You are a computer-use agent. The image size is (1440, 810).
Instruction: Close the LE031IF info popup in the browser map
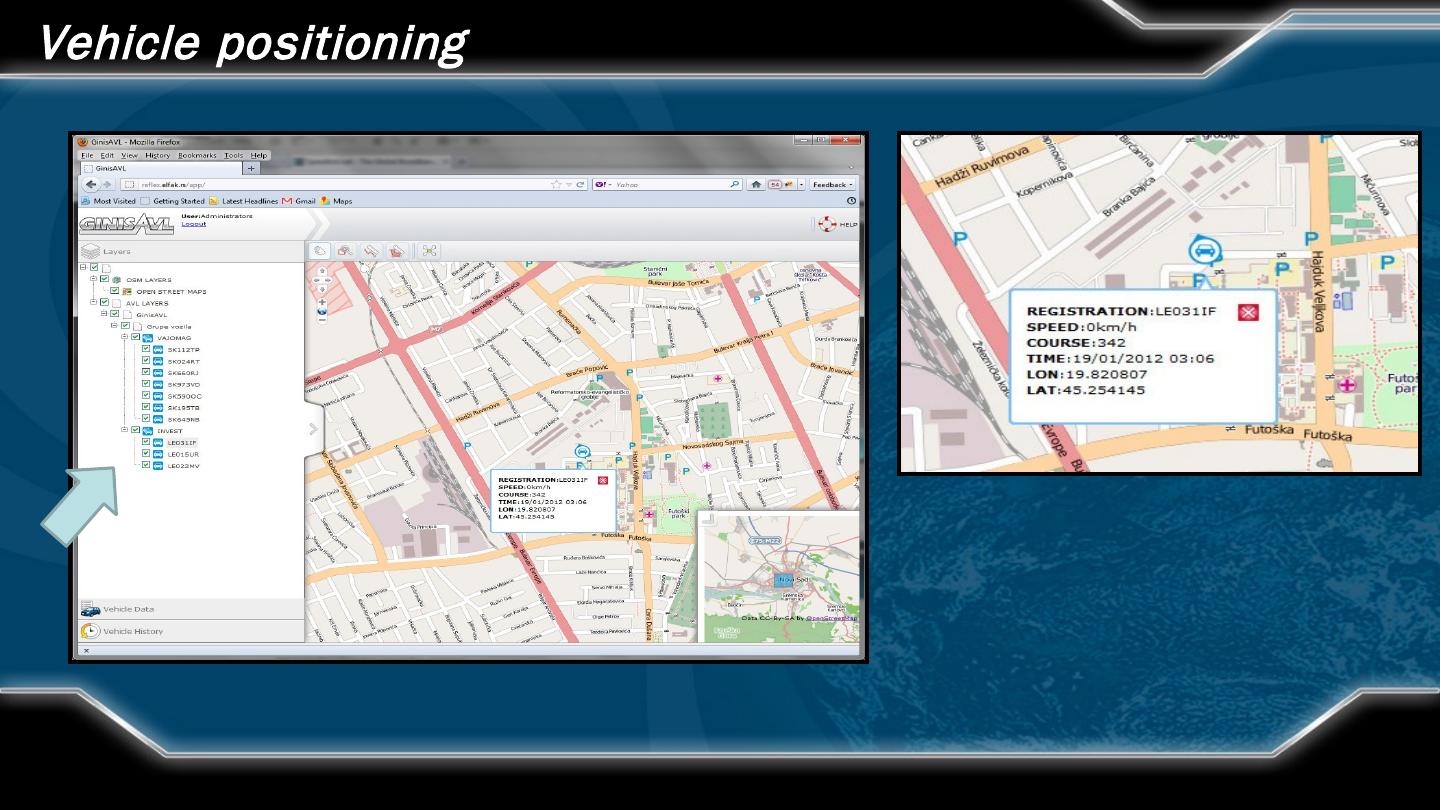coord(602,481)
